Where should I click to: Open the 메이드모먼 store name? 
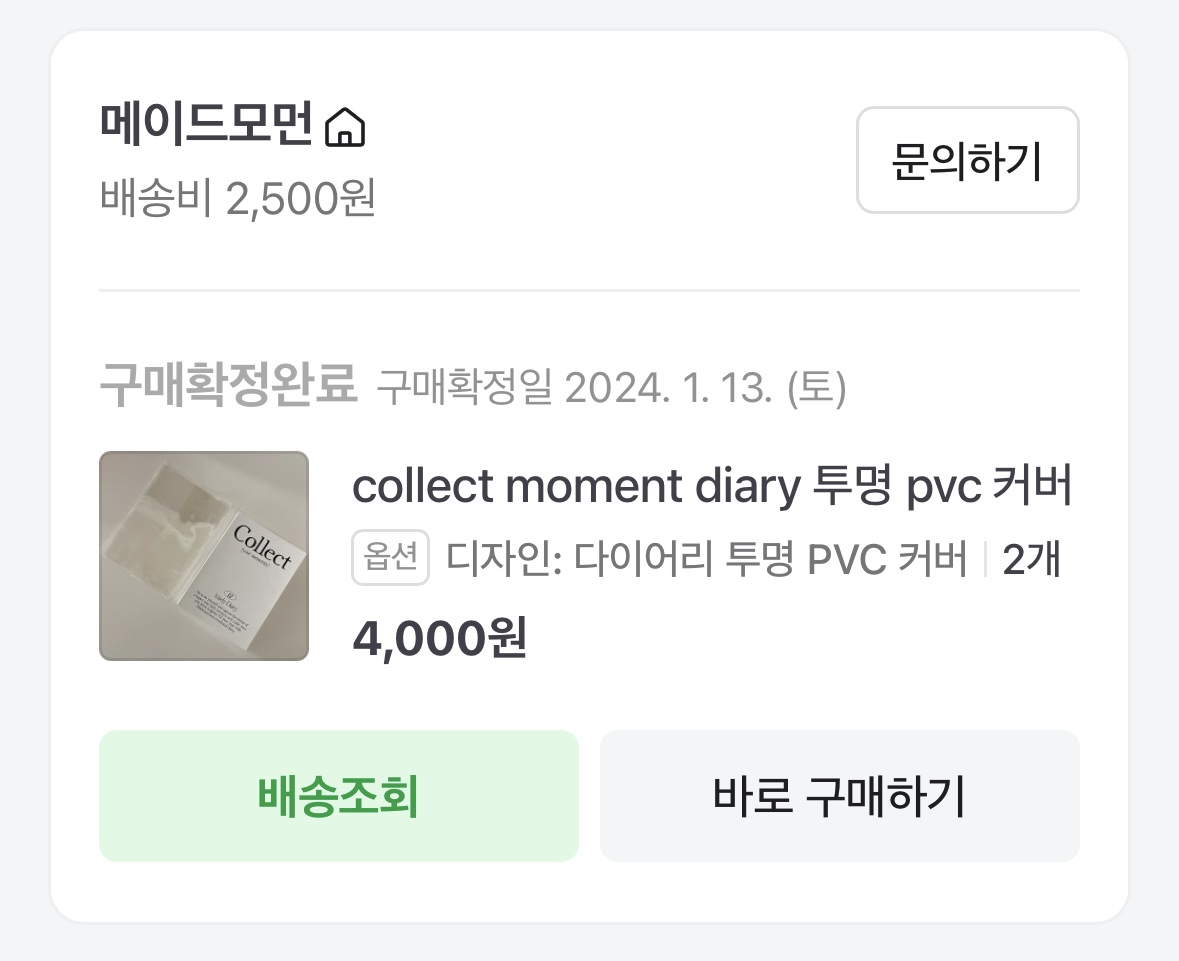tap(207, 127)
